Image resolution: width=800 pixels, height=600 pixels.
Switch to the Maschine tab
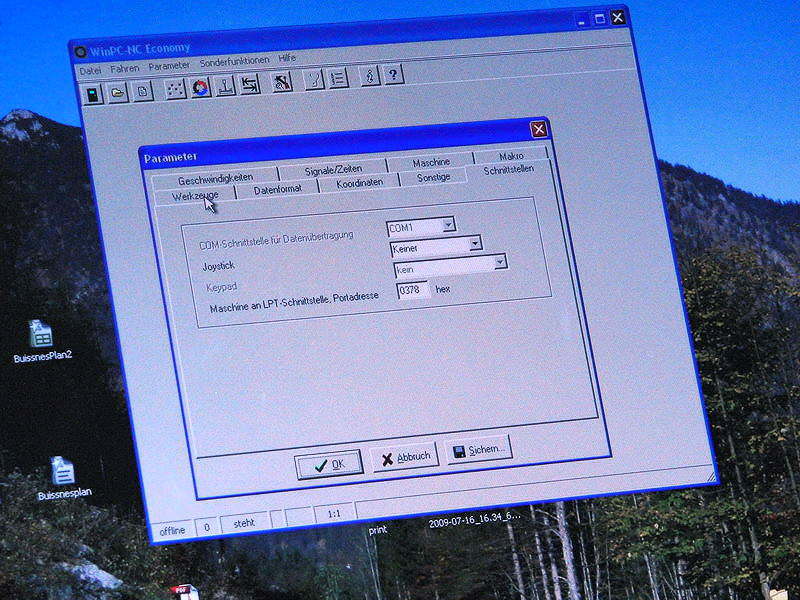click(431, 163)
